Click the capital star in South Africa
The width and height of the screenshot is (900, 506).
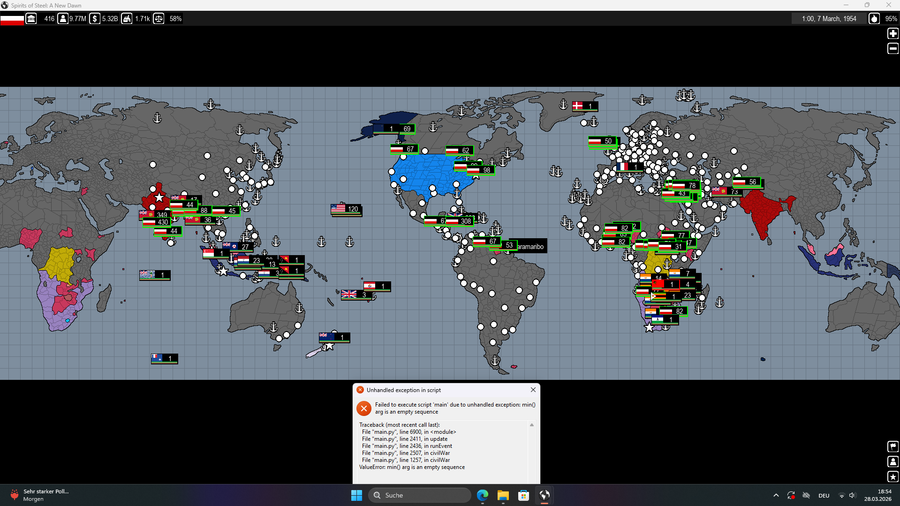(x=649, y=328)
